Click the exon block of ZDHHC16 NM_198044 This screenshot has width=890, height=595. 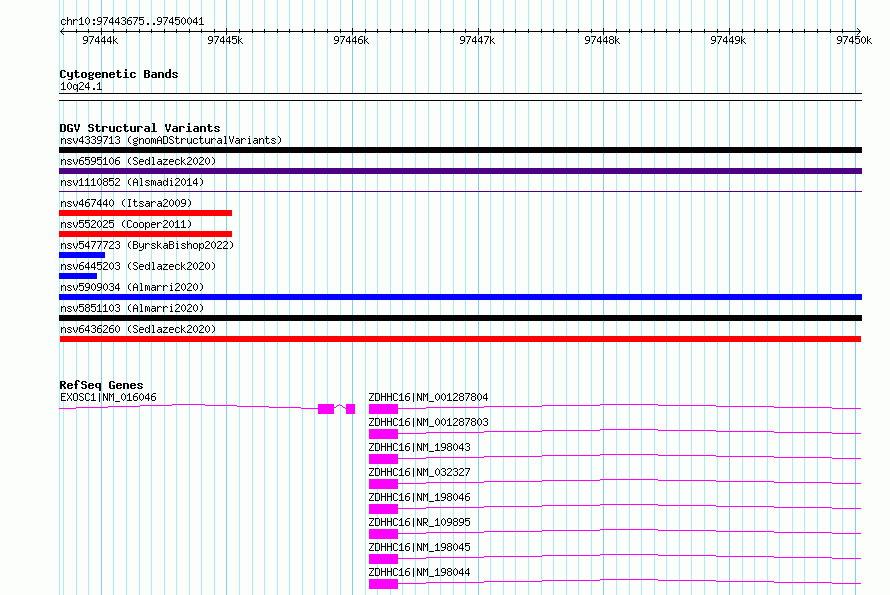click(383, 584)
